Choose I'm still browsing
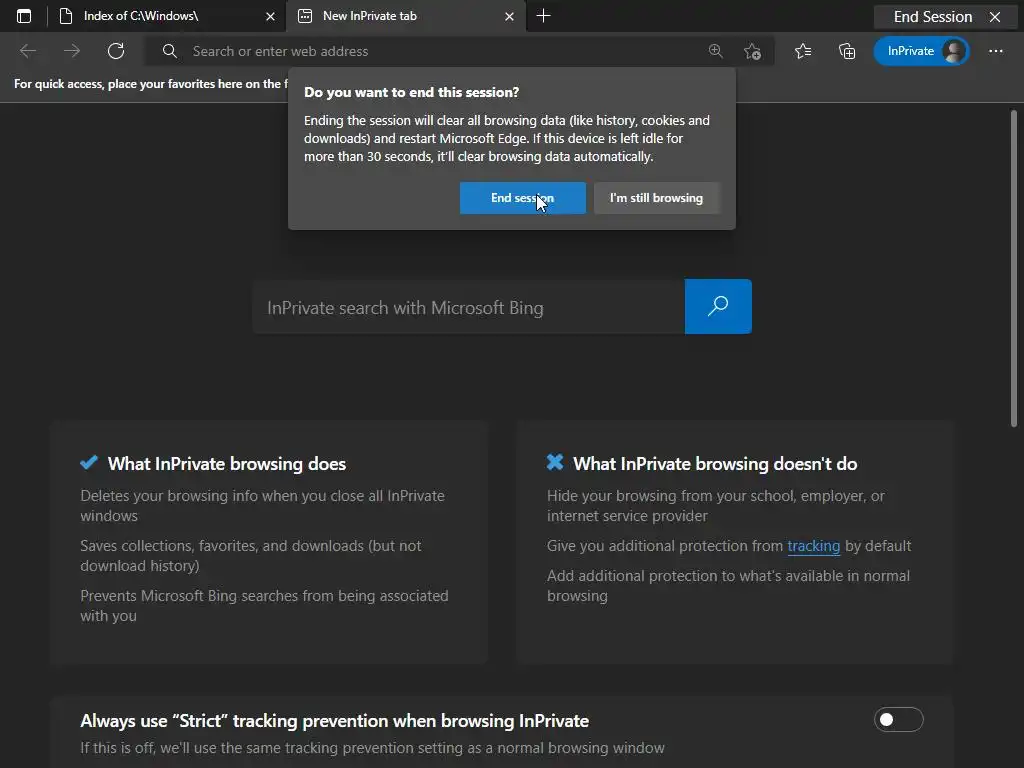The width and height of the screenshot is (1024, 768). (656, 198)
